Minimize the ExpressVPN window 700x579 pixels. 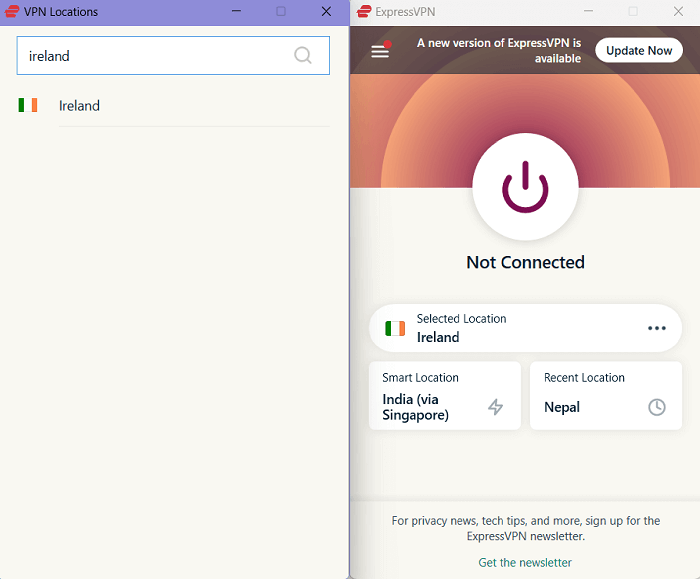coord(588,12)
